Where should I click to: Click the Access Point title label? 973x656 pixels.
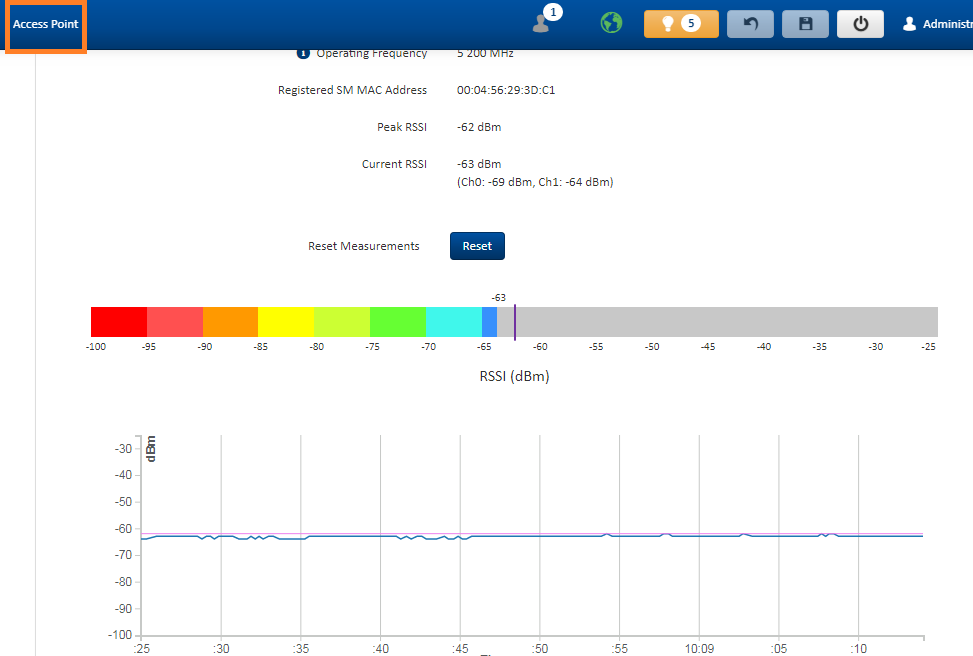click(46, 24)
